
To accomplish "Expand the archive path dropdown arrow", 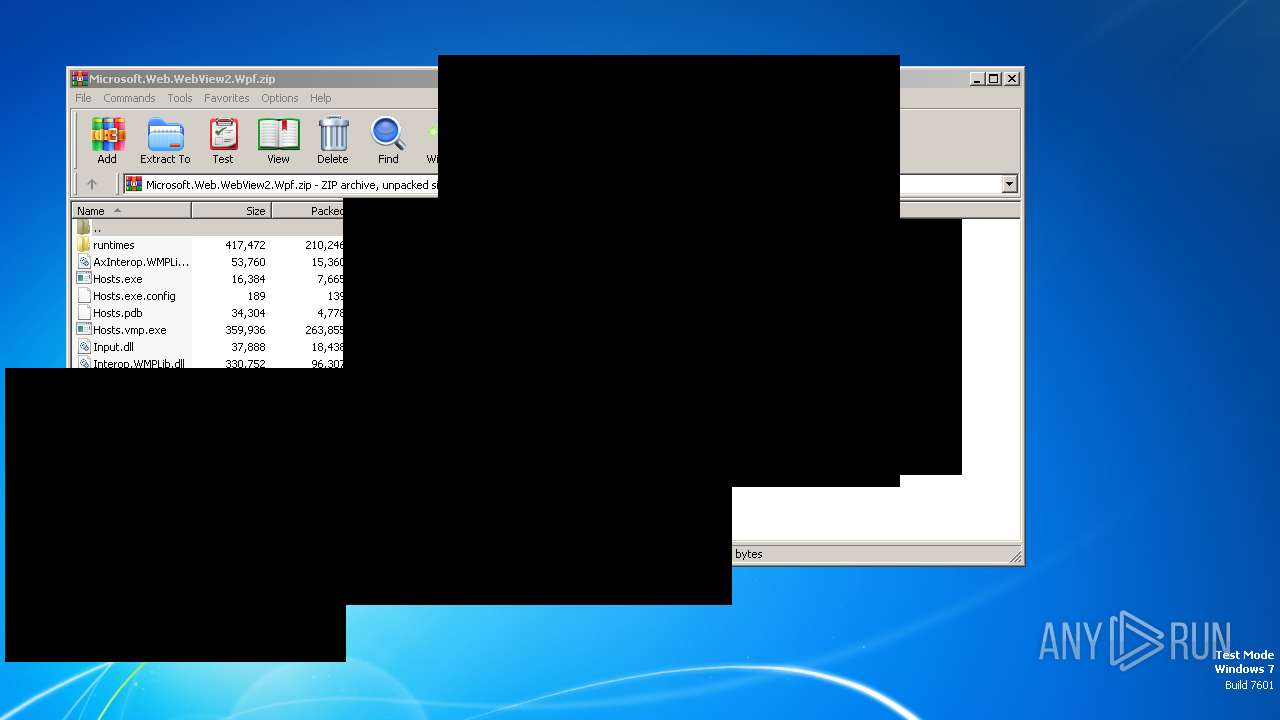I will [1009, 184].
